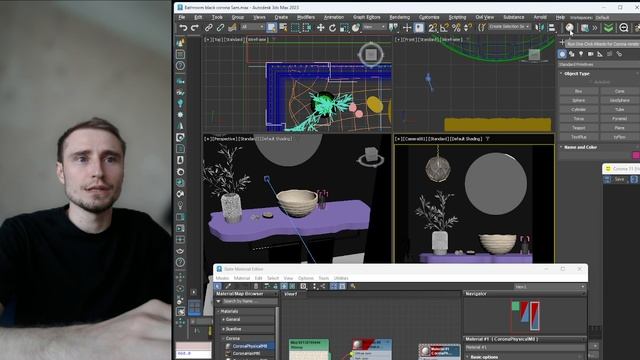Screen dimensions: 640x360
Task: Toggle the Angle Snap button
Action: 444,28
